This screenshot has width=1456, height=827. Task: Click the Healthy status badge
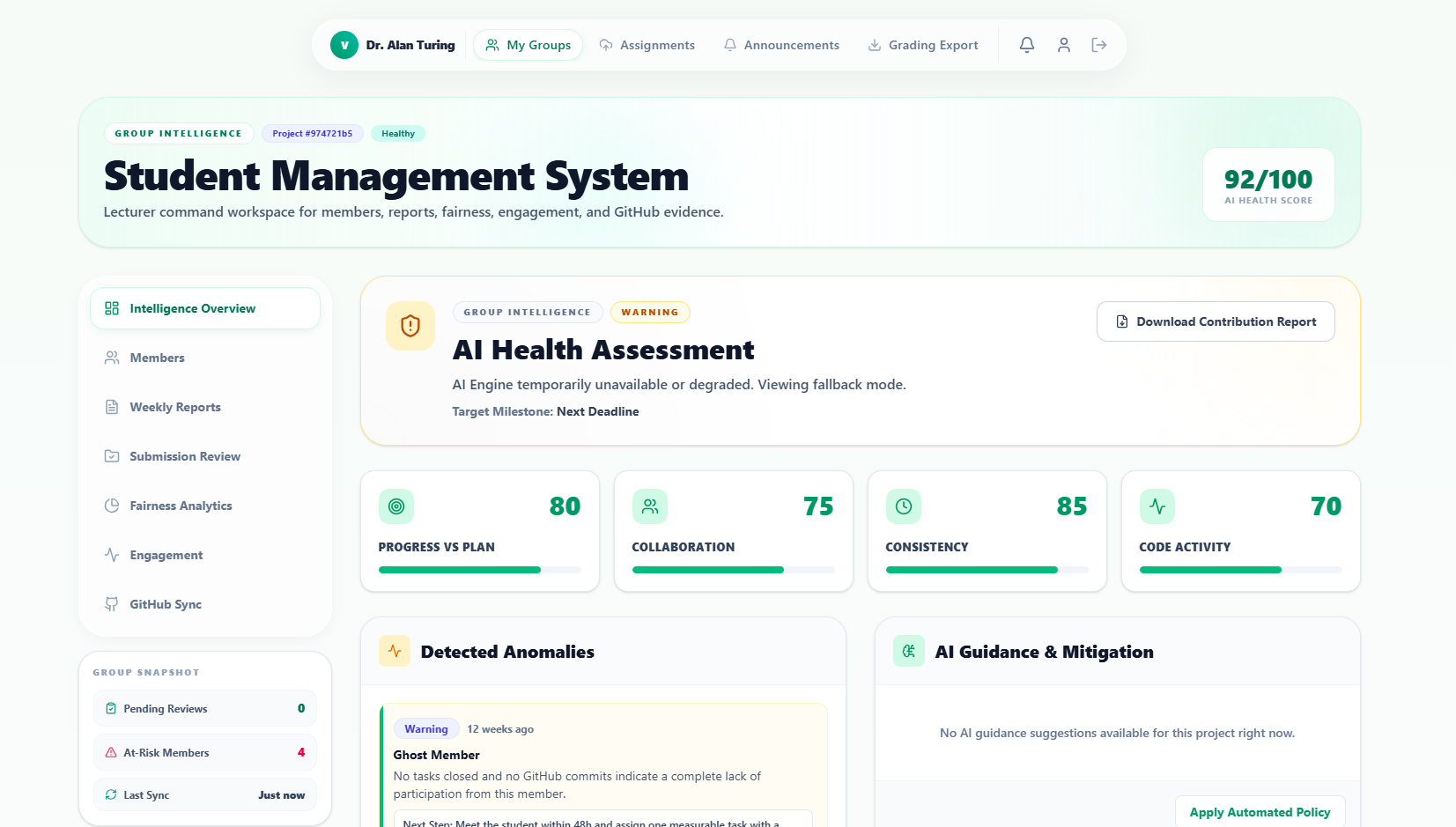point(398,134)
